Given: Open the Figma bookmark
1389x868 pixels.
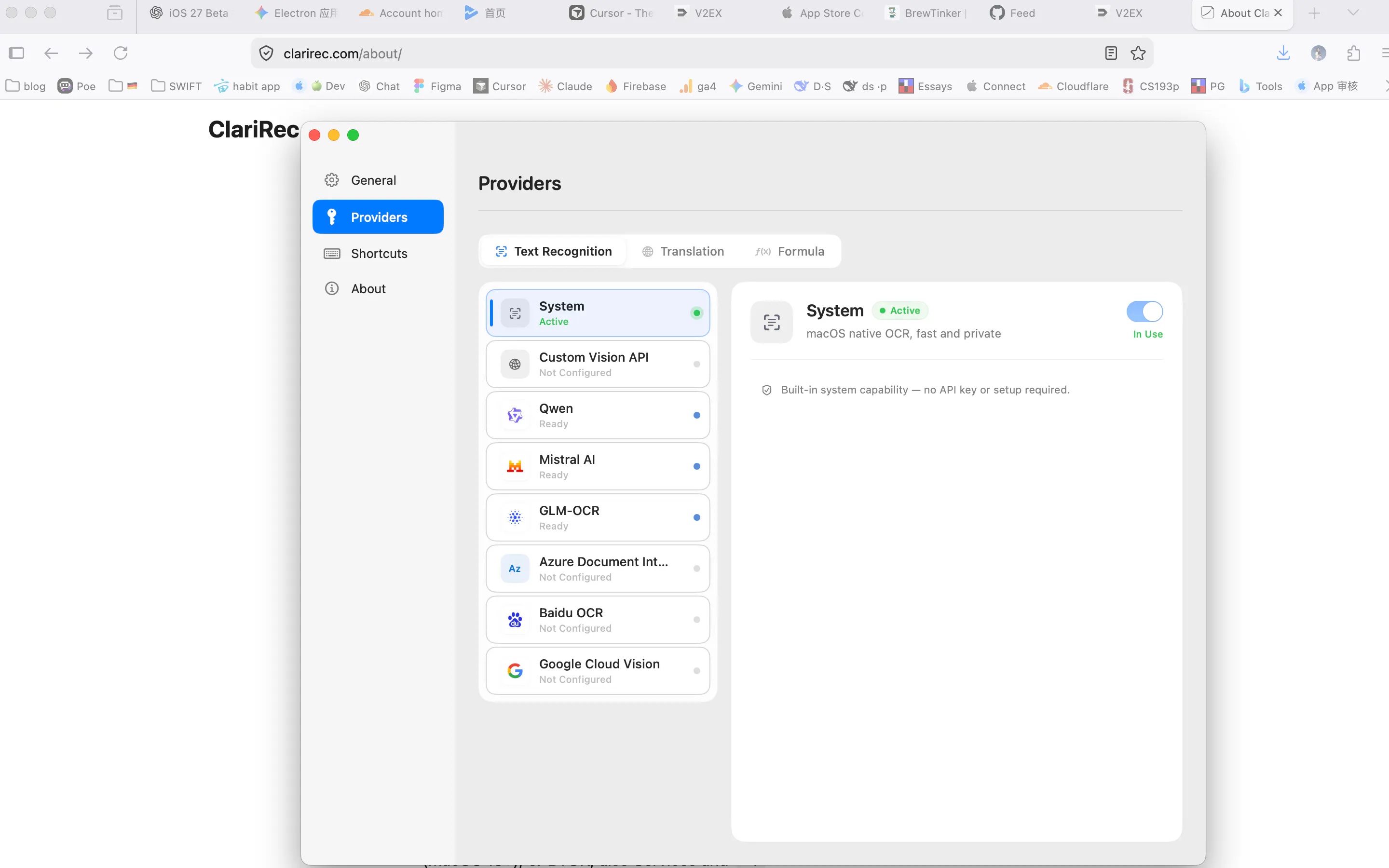Looking at the screenshot, I should (x=437, y=86).
